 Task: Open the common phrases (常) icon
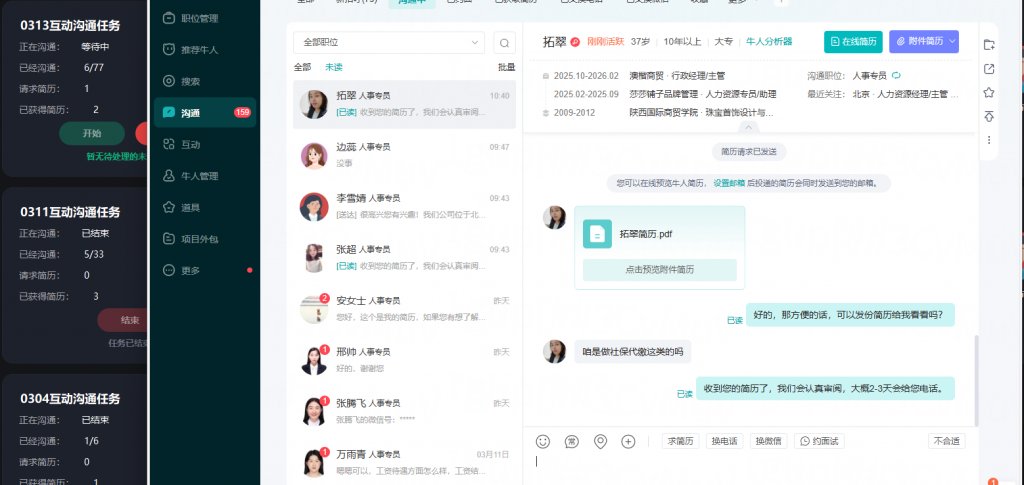[572, 441]
